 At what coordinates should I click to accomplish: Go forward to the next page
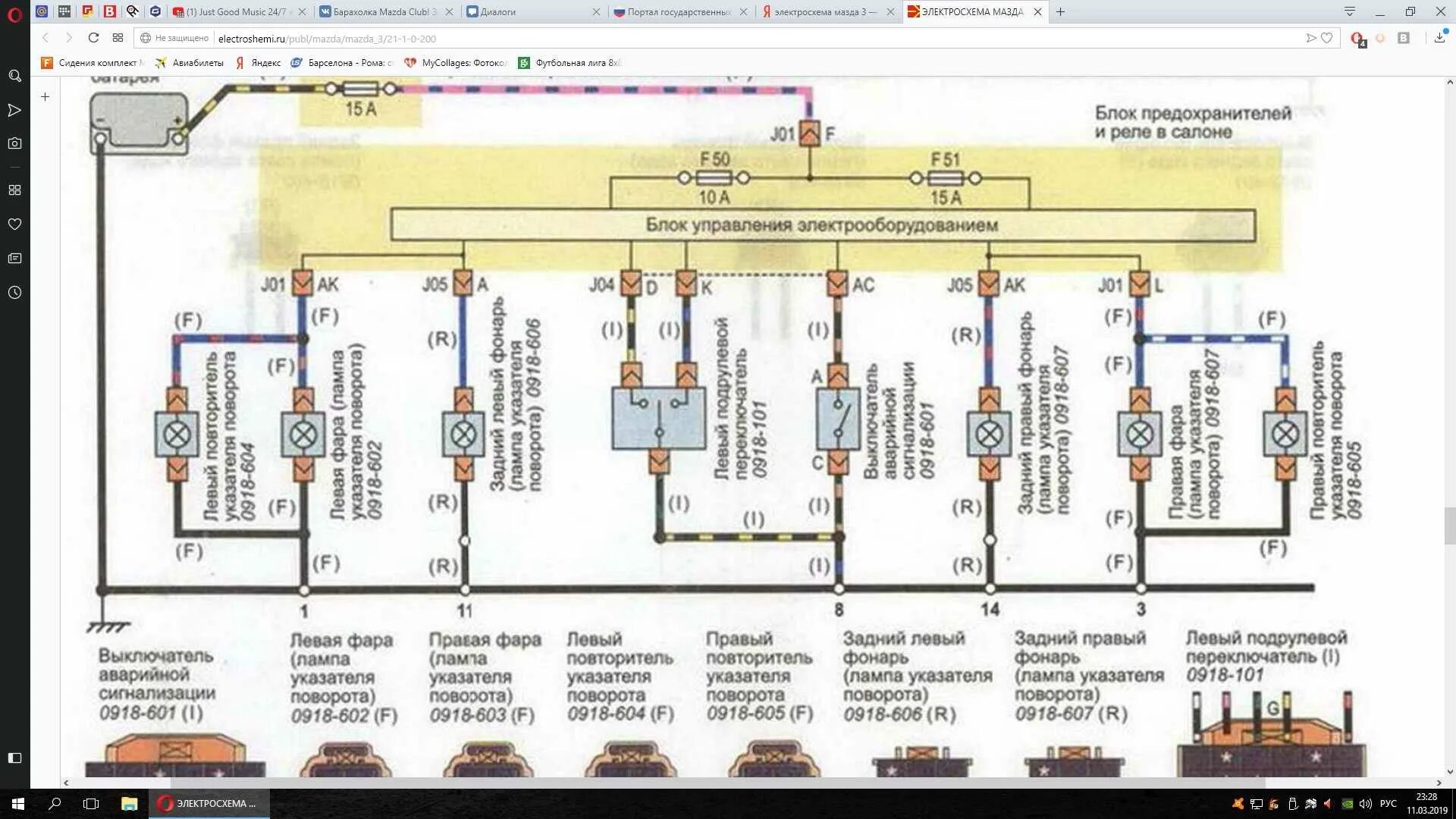[69, 38]
